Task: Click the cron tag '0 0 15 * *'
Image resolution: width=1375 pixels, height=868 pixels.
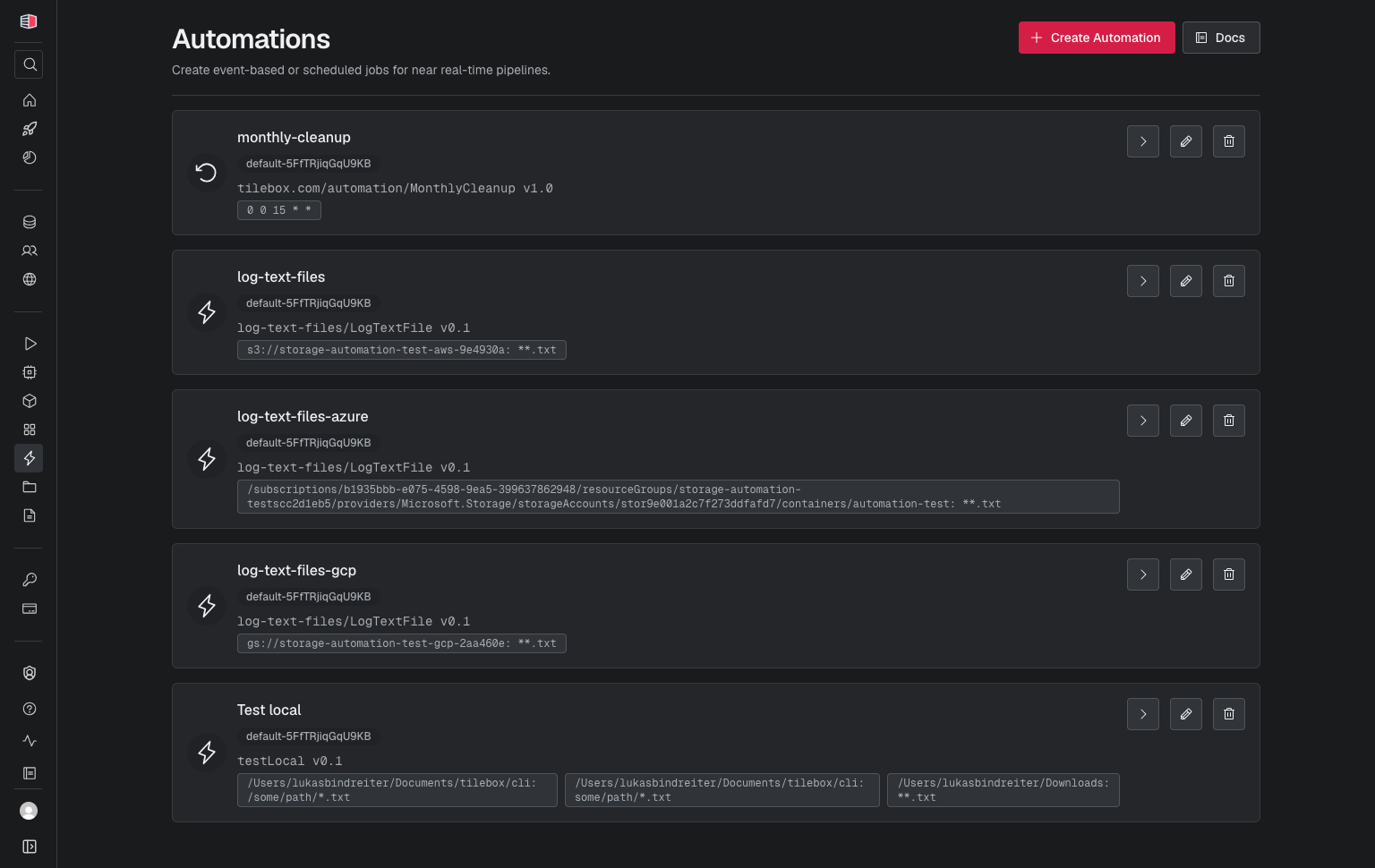Action: (x=279, y=210)
